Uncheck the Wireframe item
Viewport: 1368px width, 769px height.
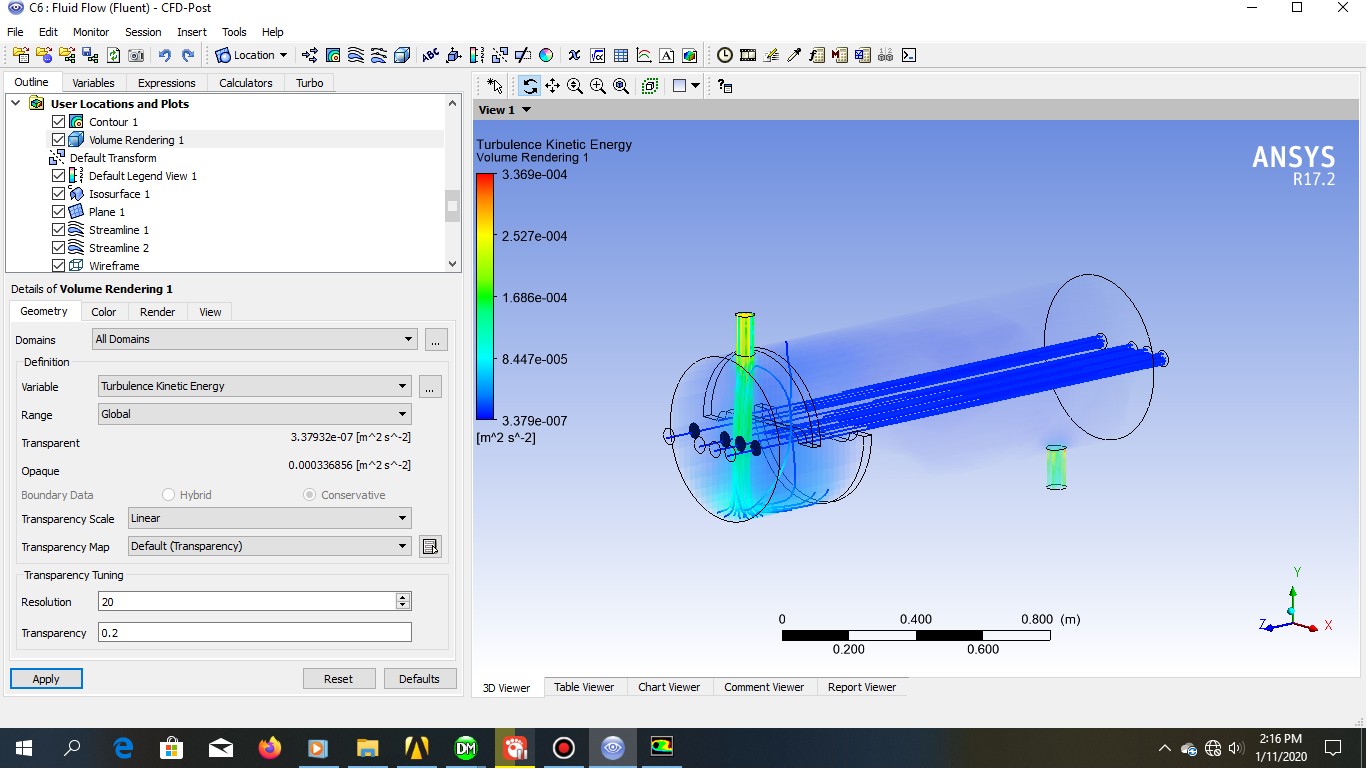pos(58,265)
